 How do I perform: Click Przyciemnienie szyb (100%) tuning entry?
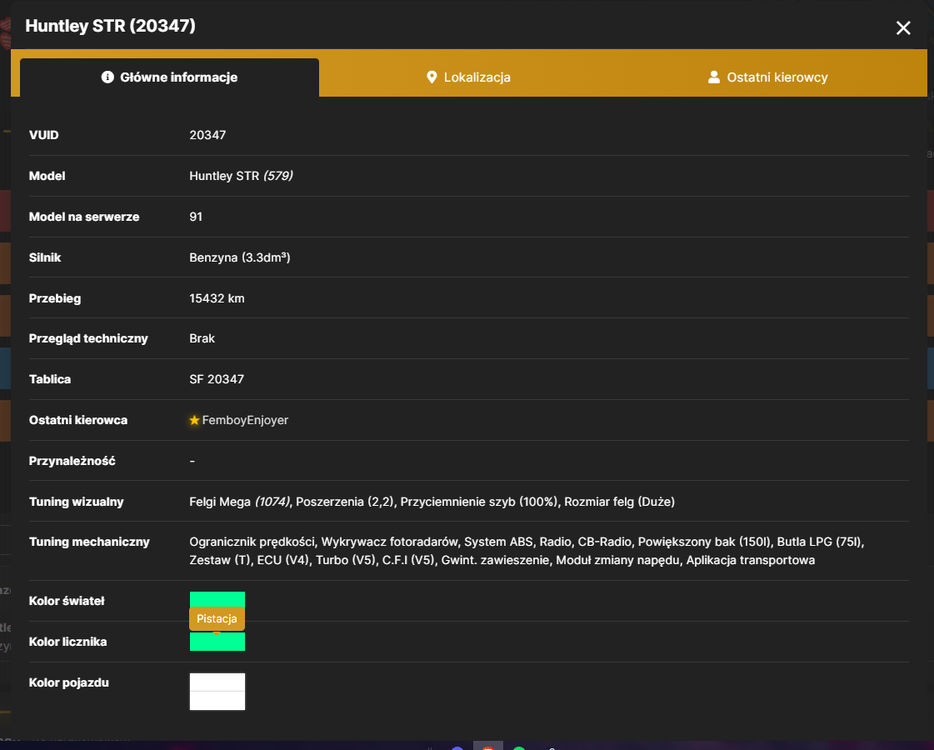pos(479,502)
